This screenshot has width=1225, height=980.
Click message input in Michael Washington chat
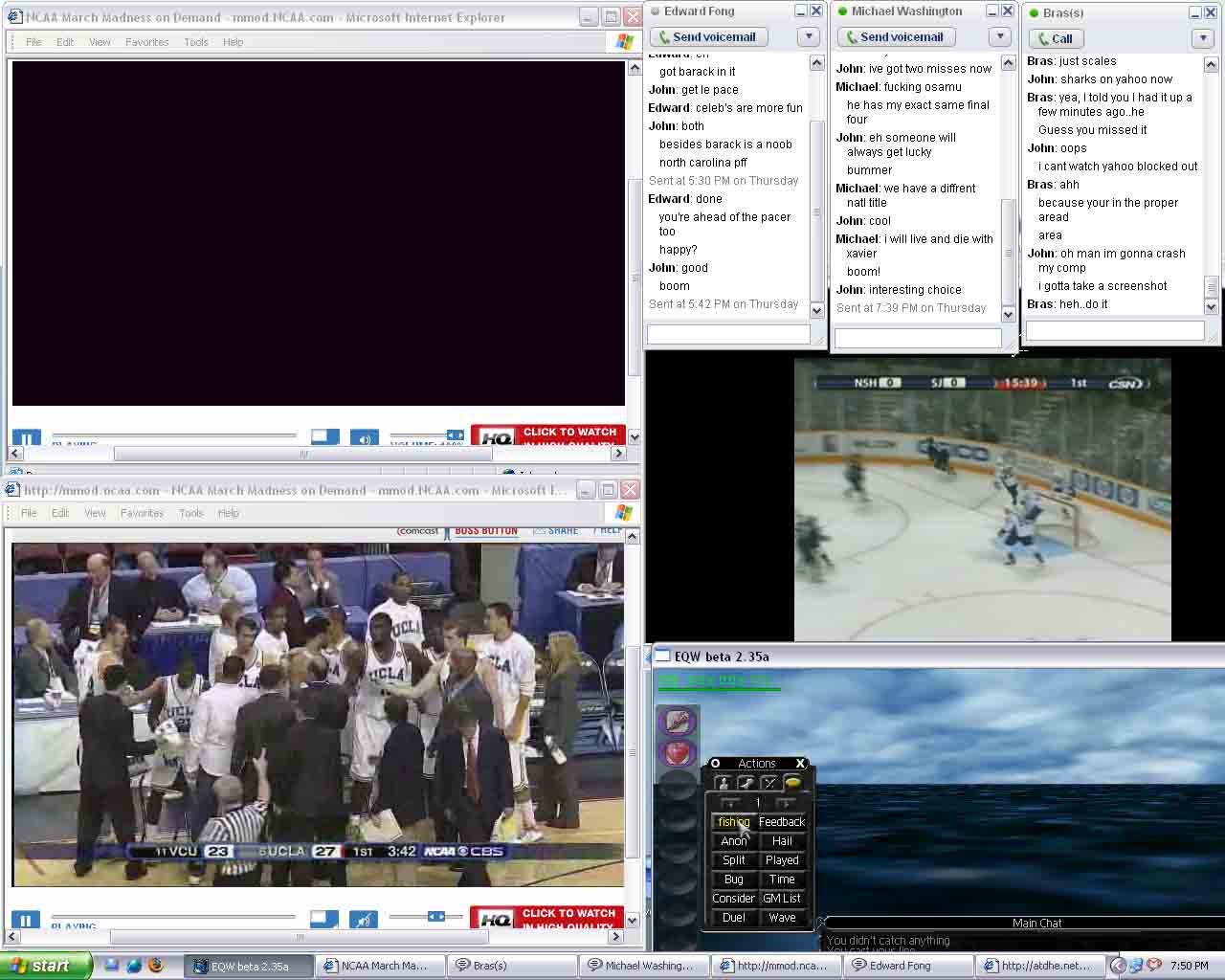pos(918,338)
